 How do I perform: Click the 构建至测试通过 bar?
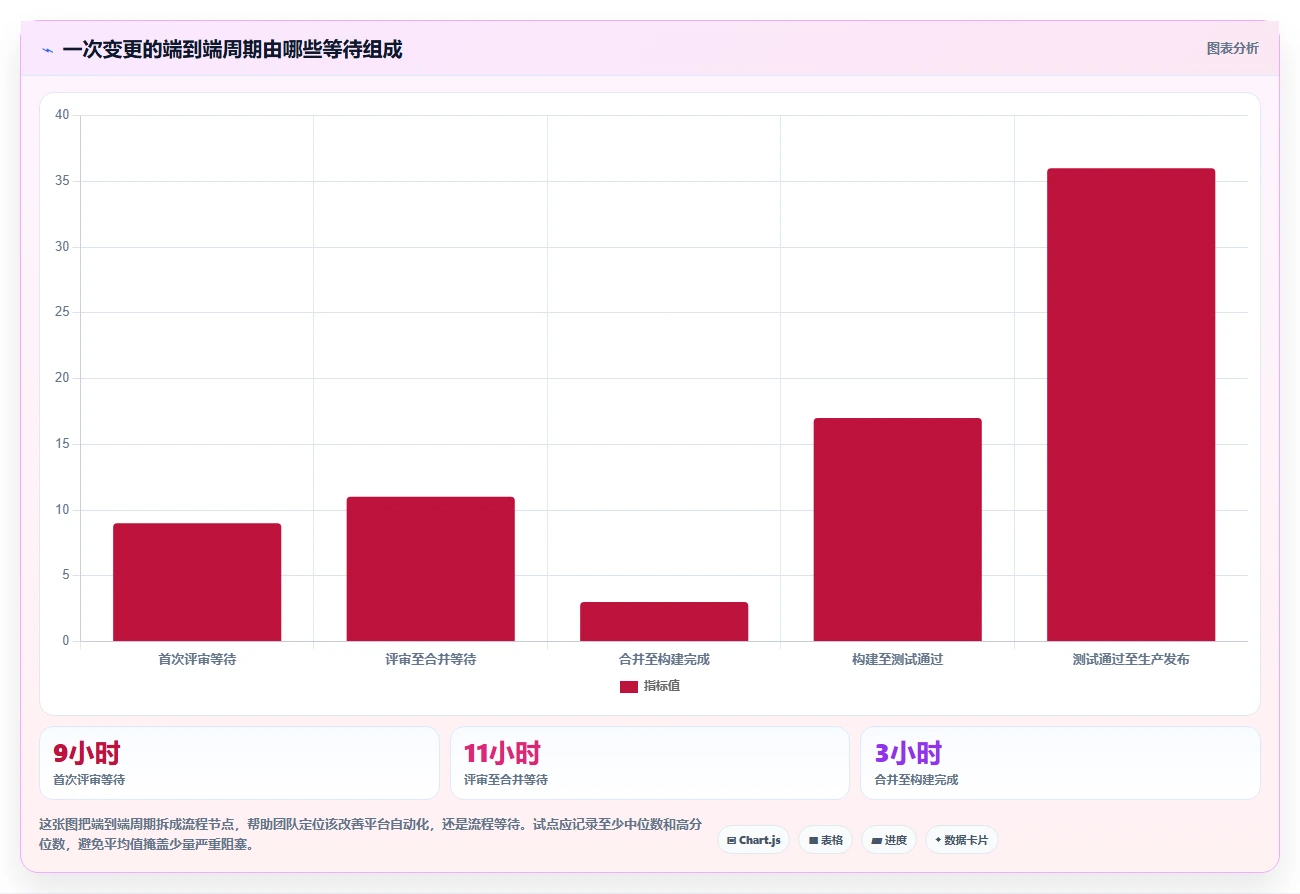(x=897, y=529)
